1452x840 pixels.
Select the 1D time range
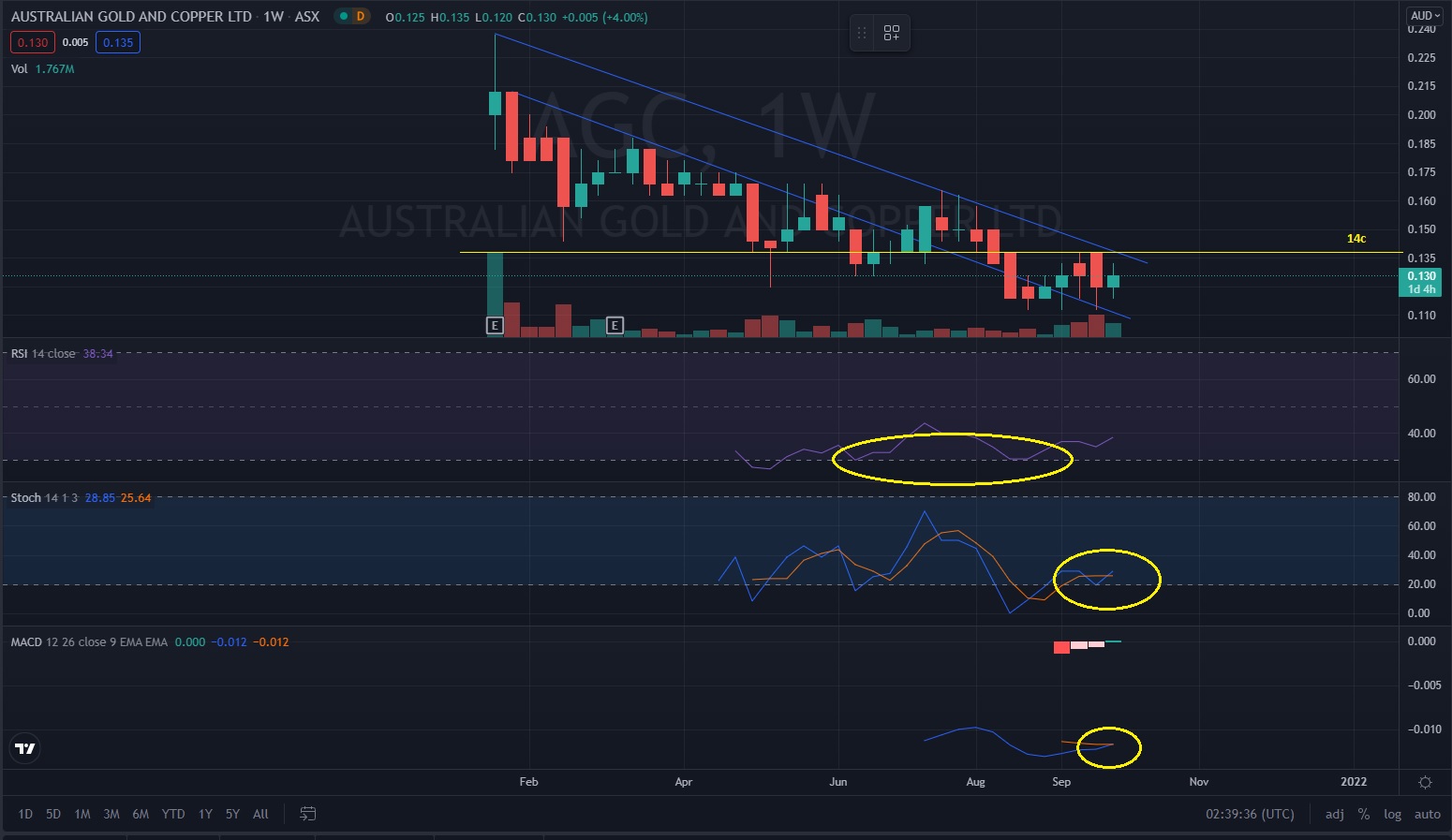point(25,814)
